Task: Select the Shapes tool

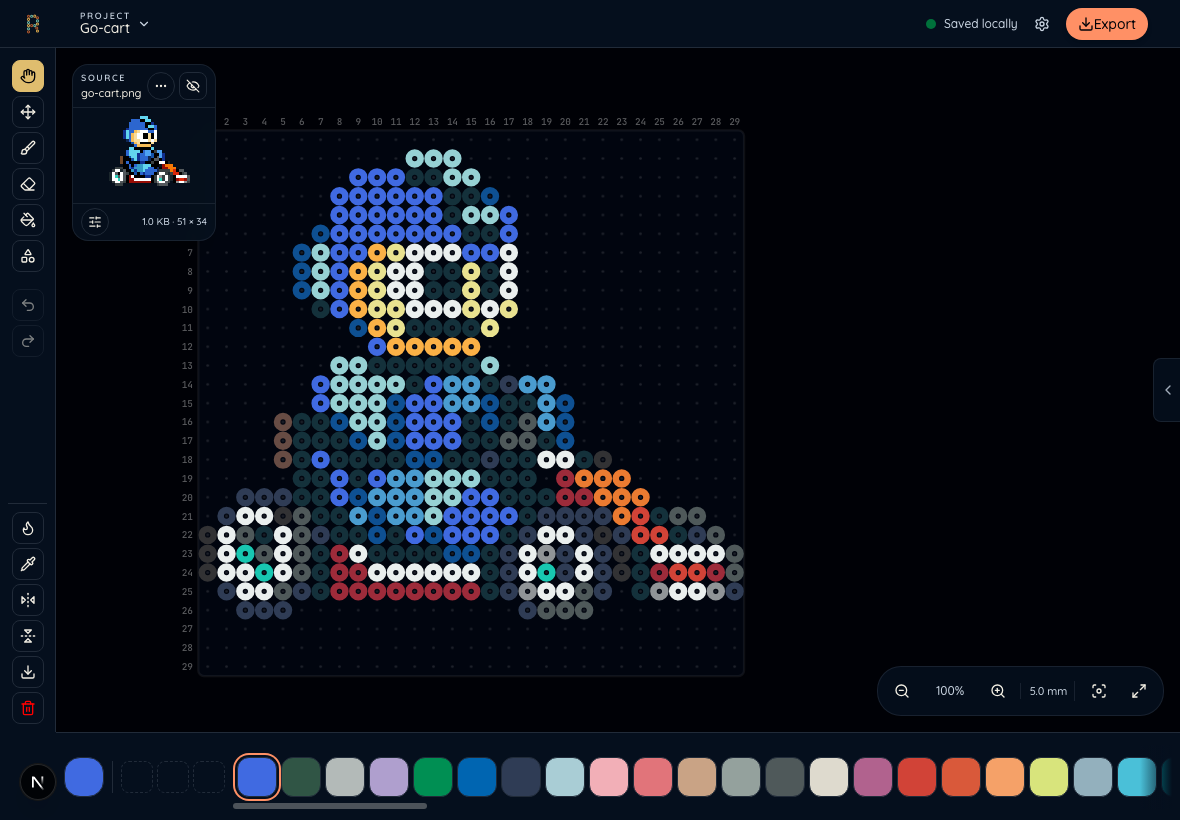Action: [x=28, y=257]
